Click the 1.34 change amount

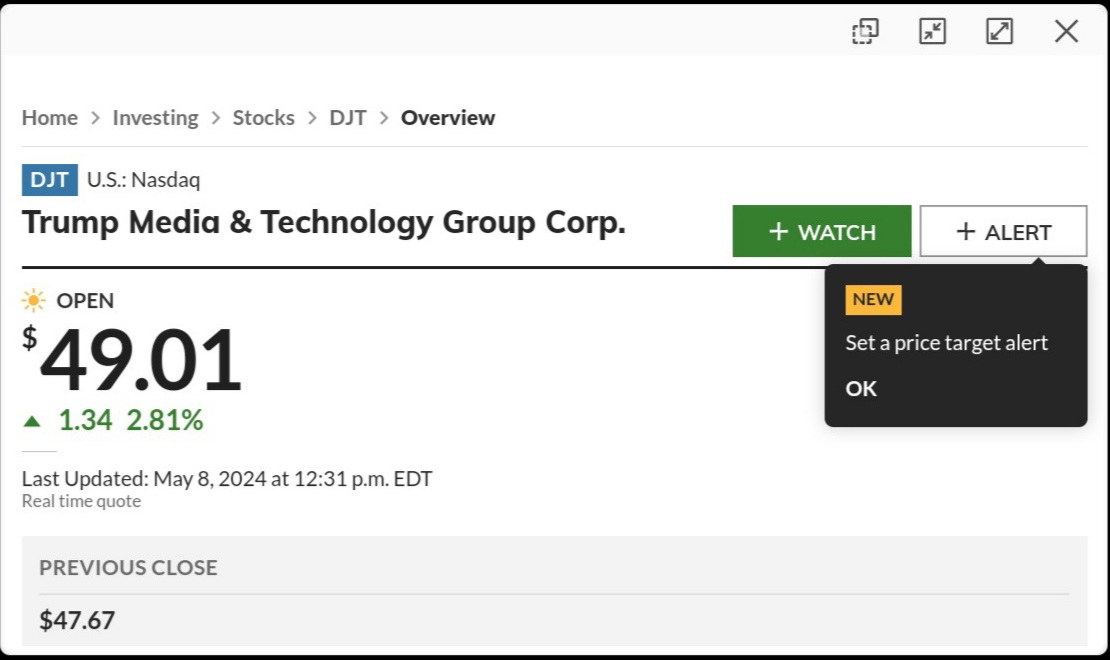pos(85,421)
